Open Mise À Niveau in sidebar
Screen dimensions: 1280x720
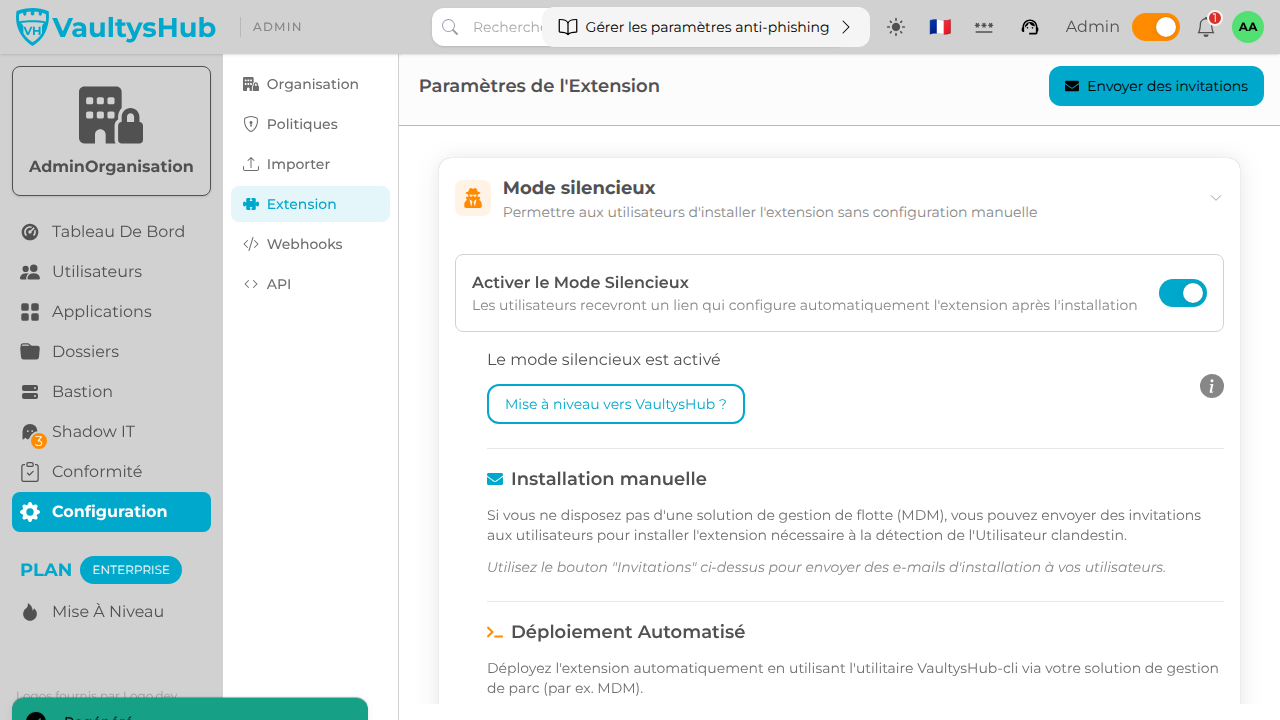[111, 611]
